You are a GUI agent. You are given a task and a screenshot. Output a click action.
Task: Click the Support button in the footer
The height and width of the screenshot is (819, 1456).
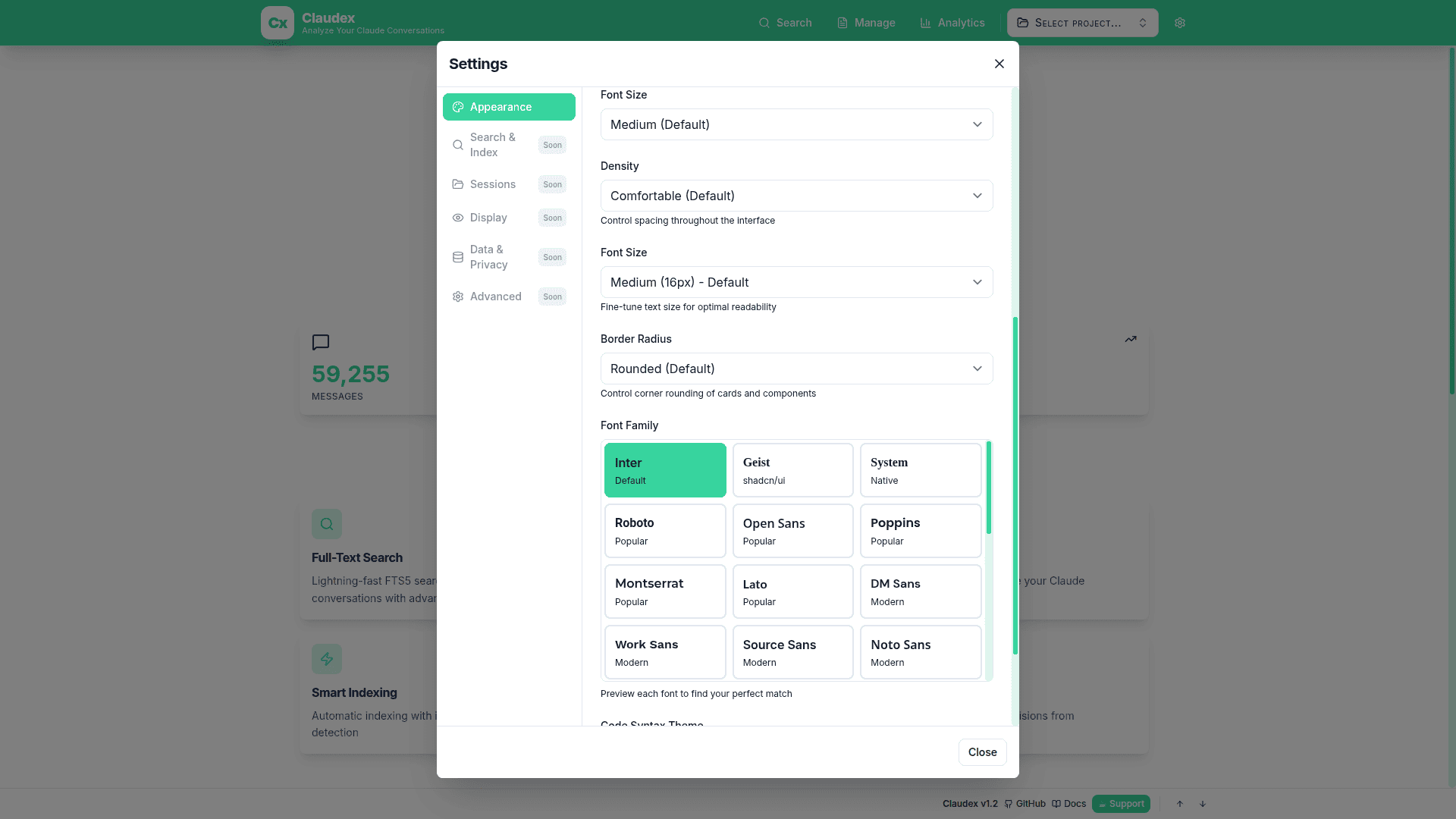[1121, 804]
